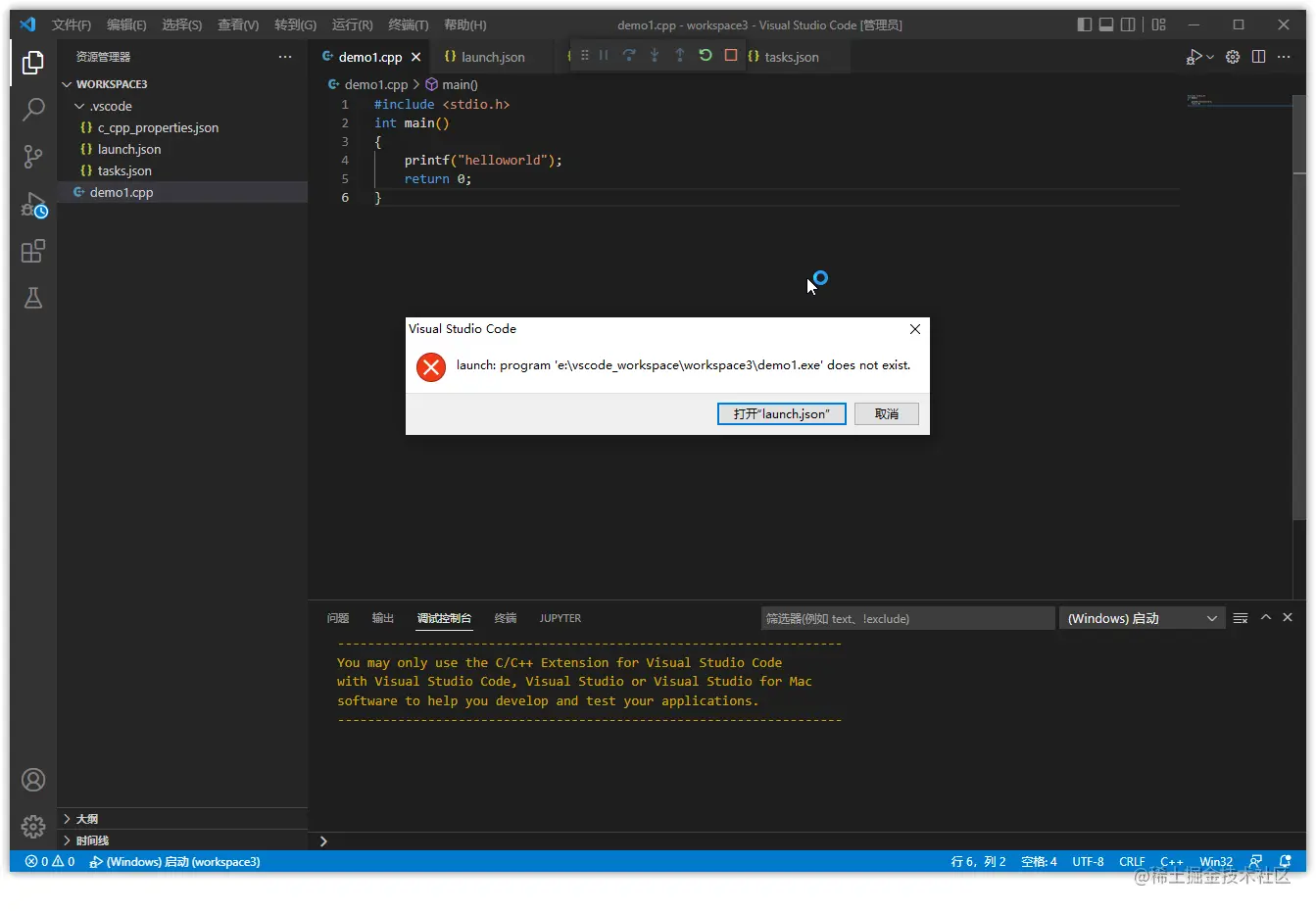The width and height of the screenshot is (1316, 911).
Task: Pause the debug session
Action: tap(604, 56)
